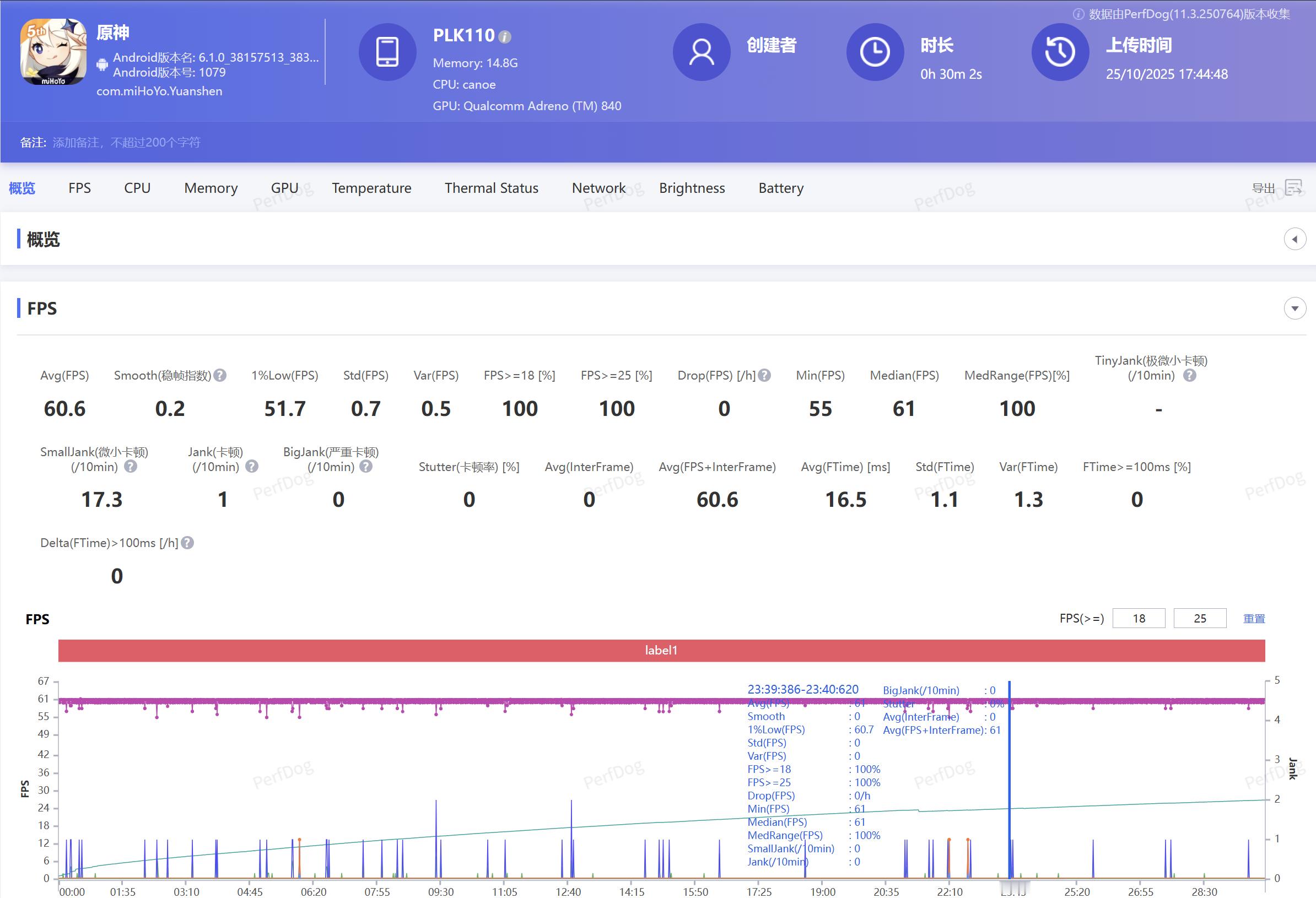Click help icon beside Drop(FPS) [/h]
This screenshot has height=898, width=1316.
click(x=764, y=375)
